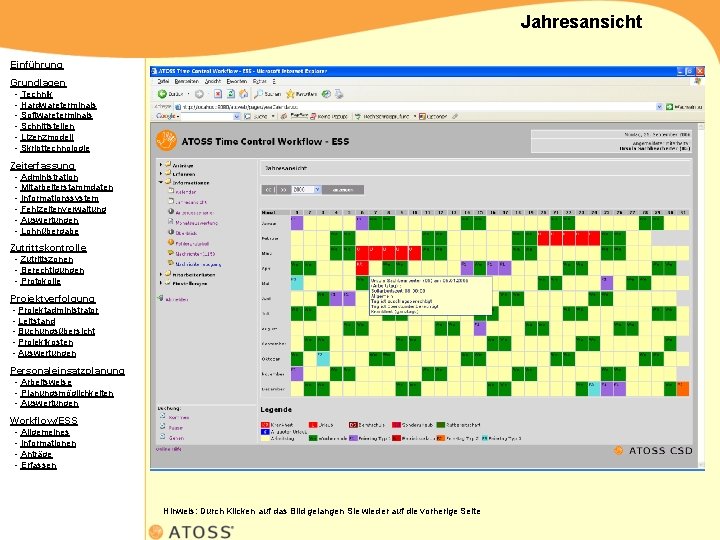Open the Schnittstellen link
The width and height of the screenshot is (720, 540).
pyautogui.click(x=47, y=126)
